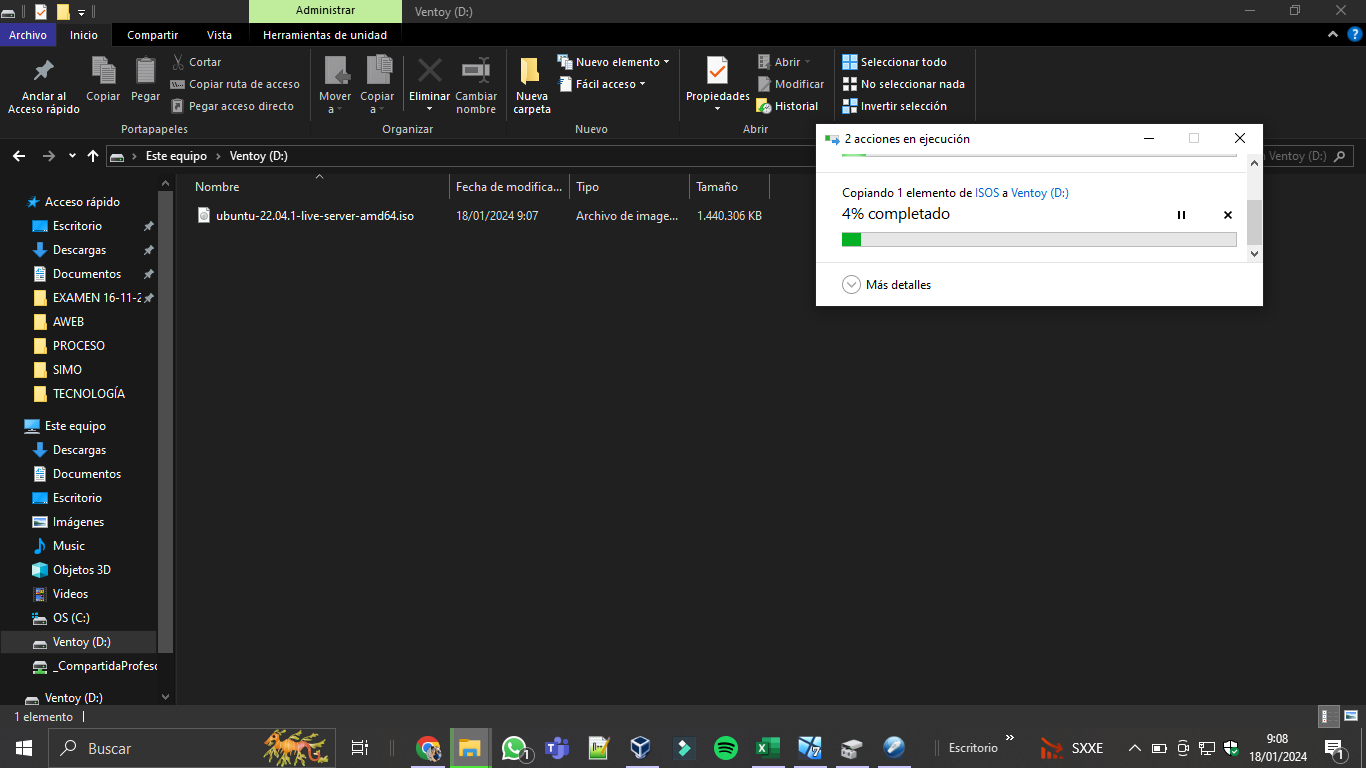Open Spotify from the taskbar
The height and width of the screenshot is (768, 1366).
pyautogui.click(x=725, y=748)
